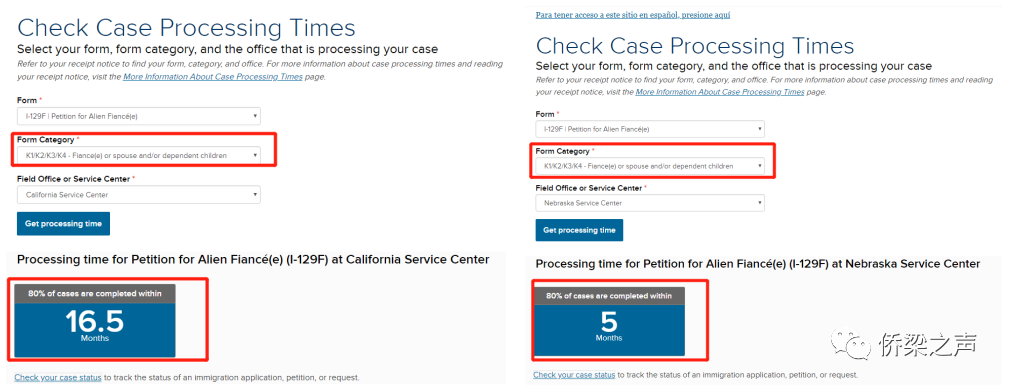Click the WeChat logo icon watermark
The width and height of the screenshot is (1010, 389).
(x=848, y=343)
